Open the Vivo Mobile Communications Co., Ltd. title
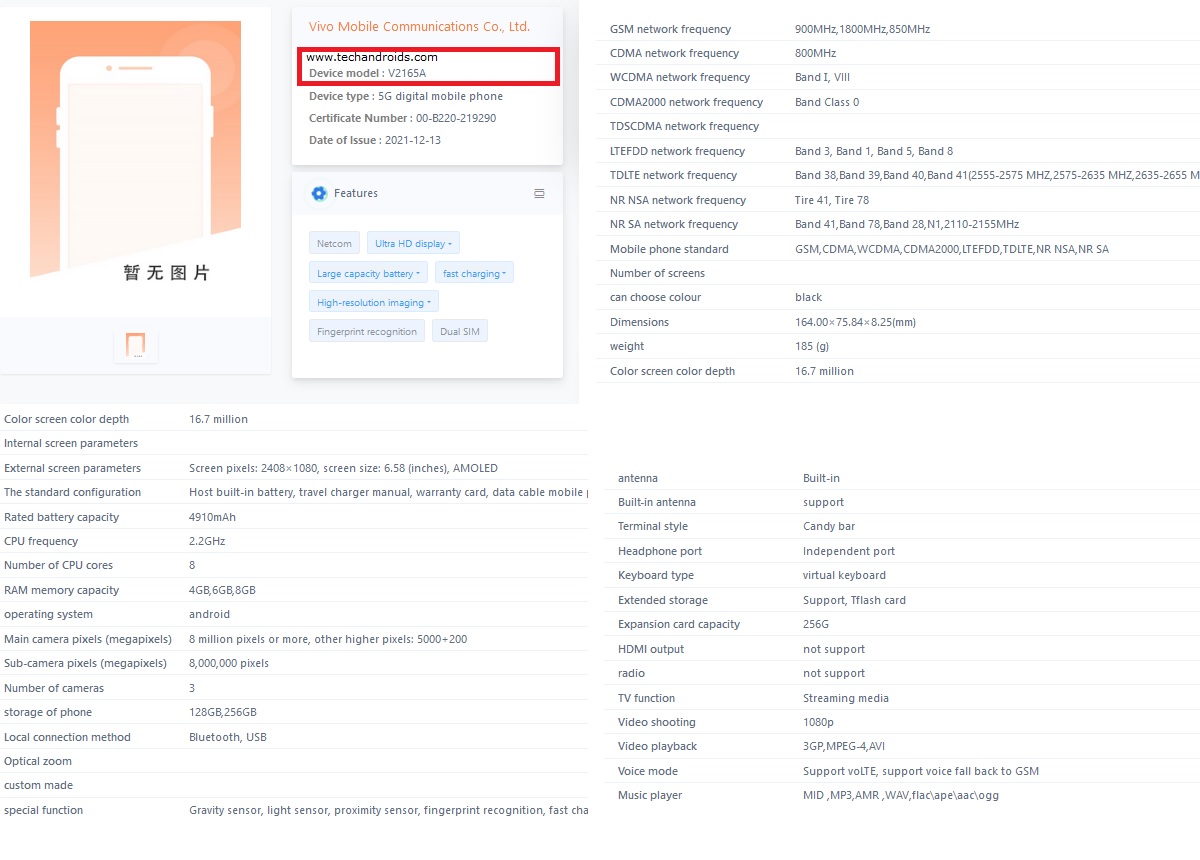The image size is (1200, 860). click(x=419, y=27)
